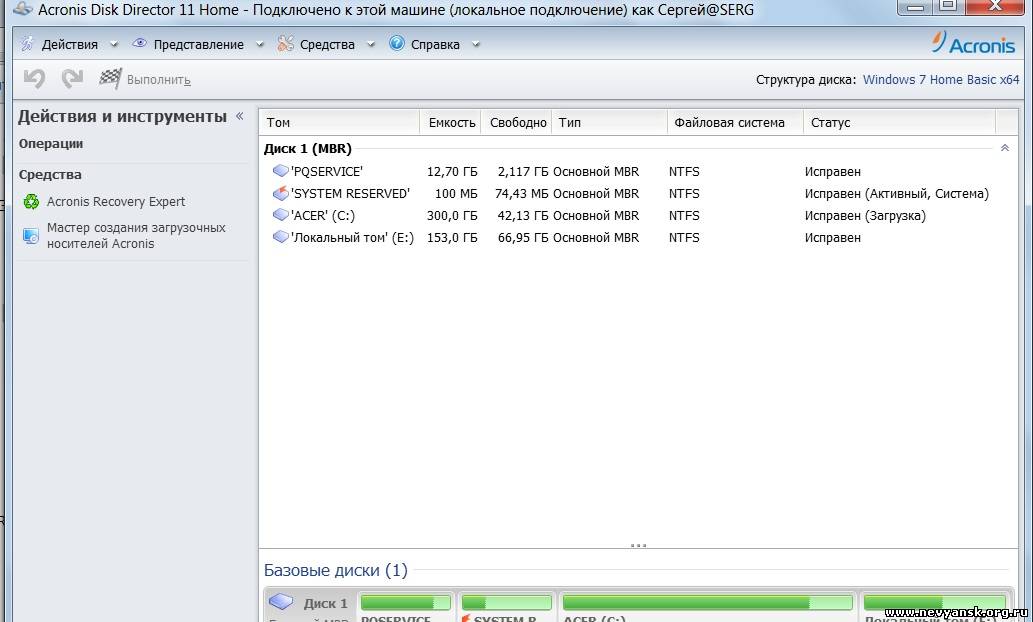Click the 66,95 ГБ free space cell
The image size is (1033, 622).
point(522,237)
